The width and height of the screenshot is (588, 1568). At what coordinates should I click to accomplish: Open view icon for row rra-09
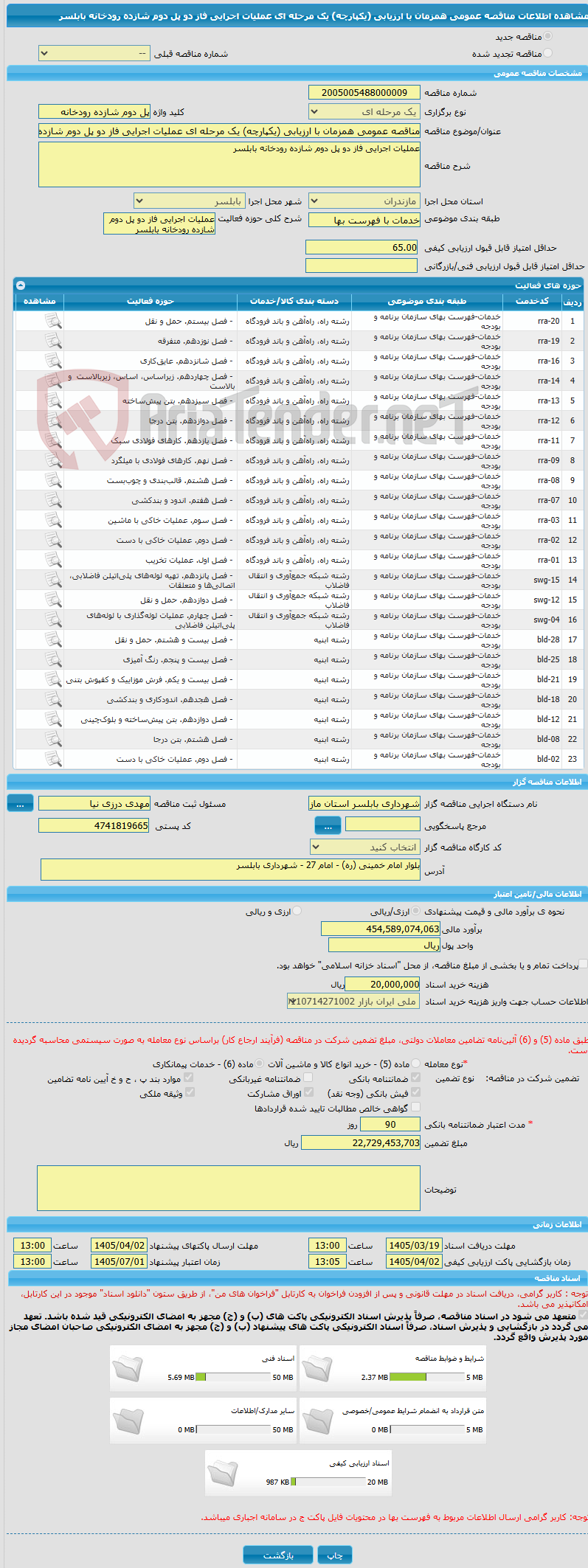tap(53, 460)
